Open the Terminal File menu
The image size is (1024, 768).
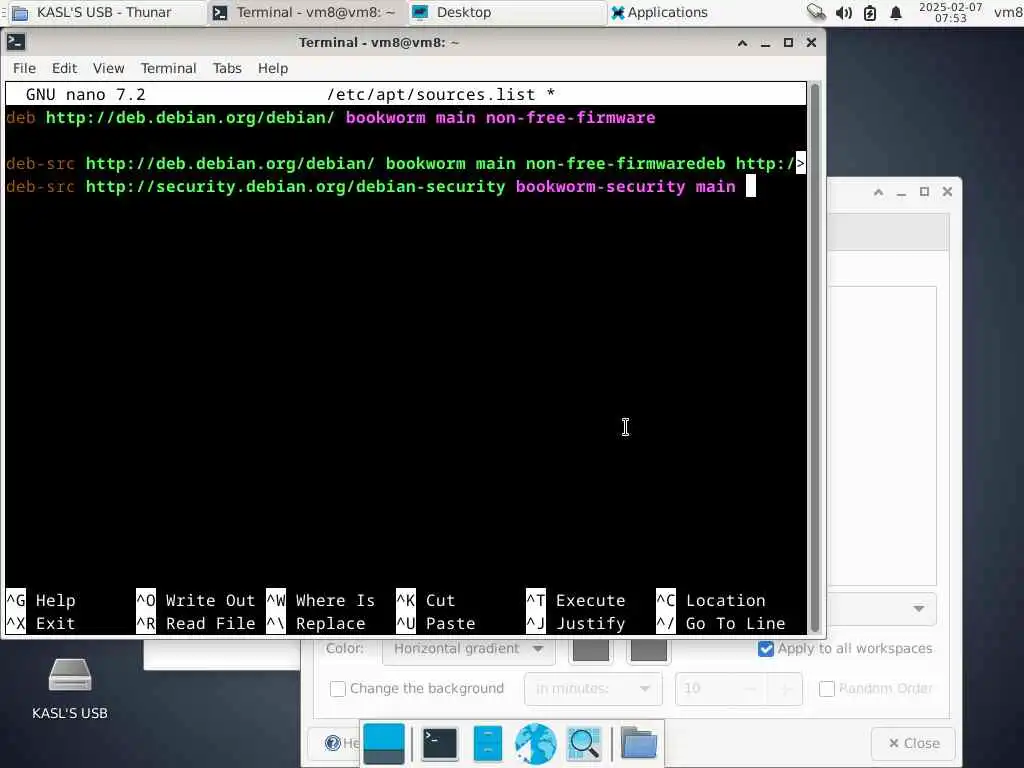click(x=24, y=68)
